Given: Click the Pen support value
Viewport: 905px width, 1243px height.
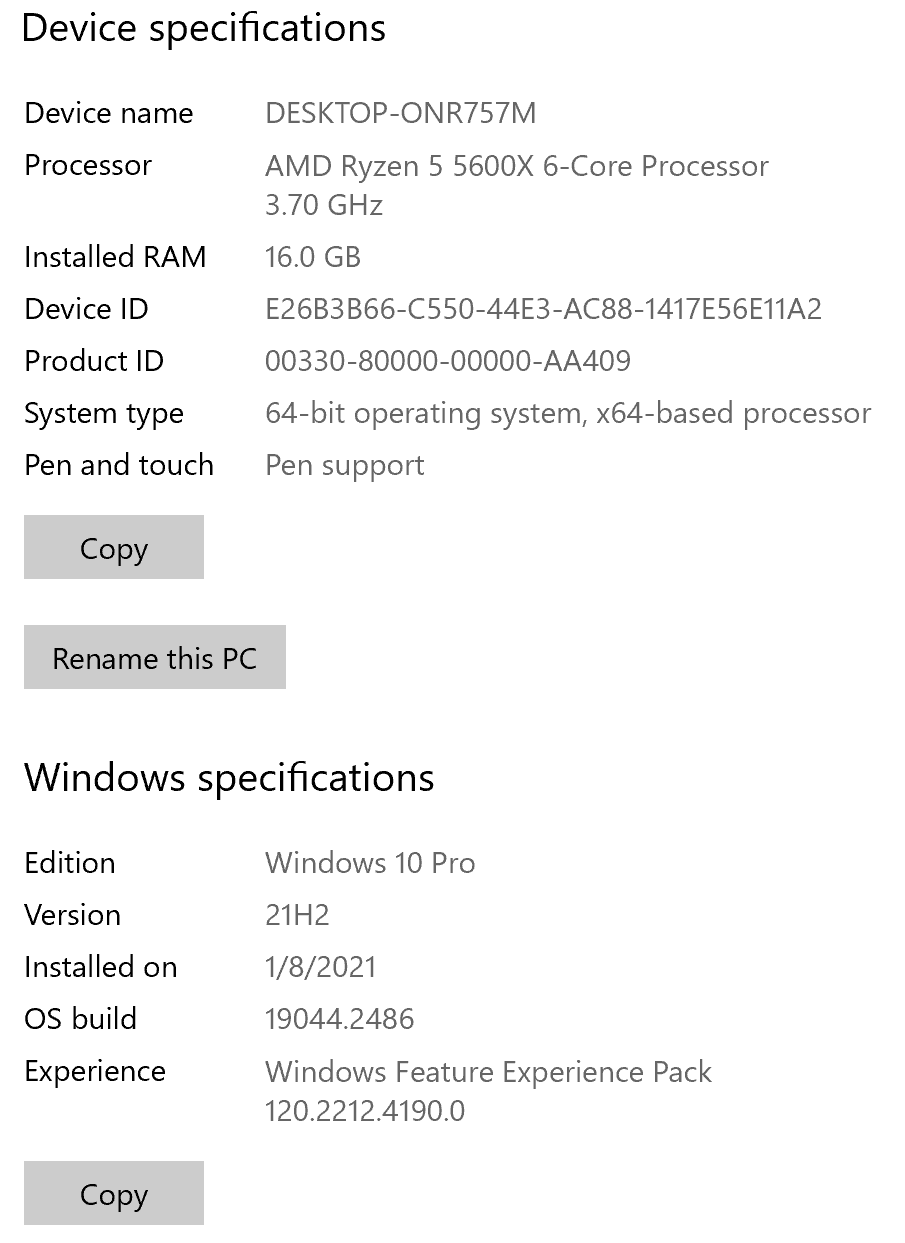Looking at the screenshot, I should point(344,465).
